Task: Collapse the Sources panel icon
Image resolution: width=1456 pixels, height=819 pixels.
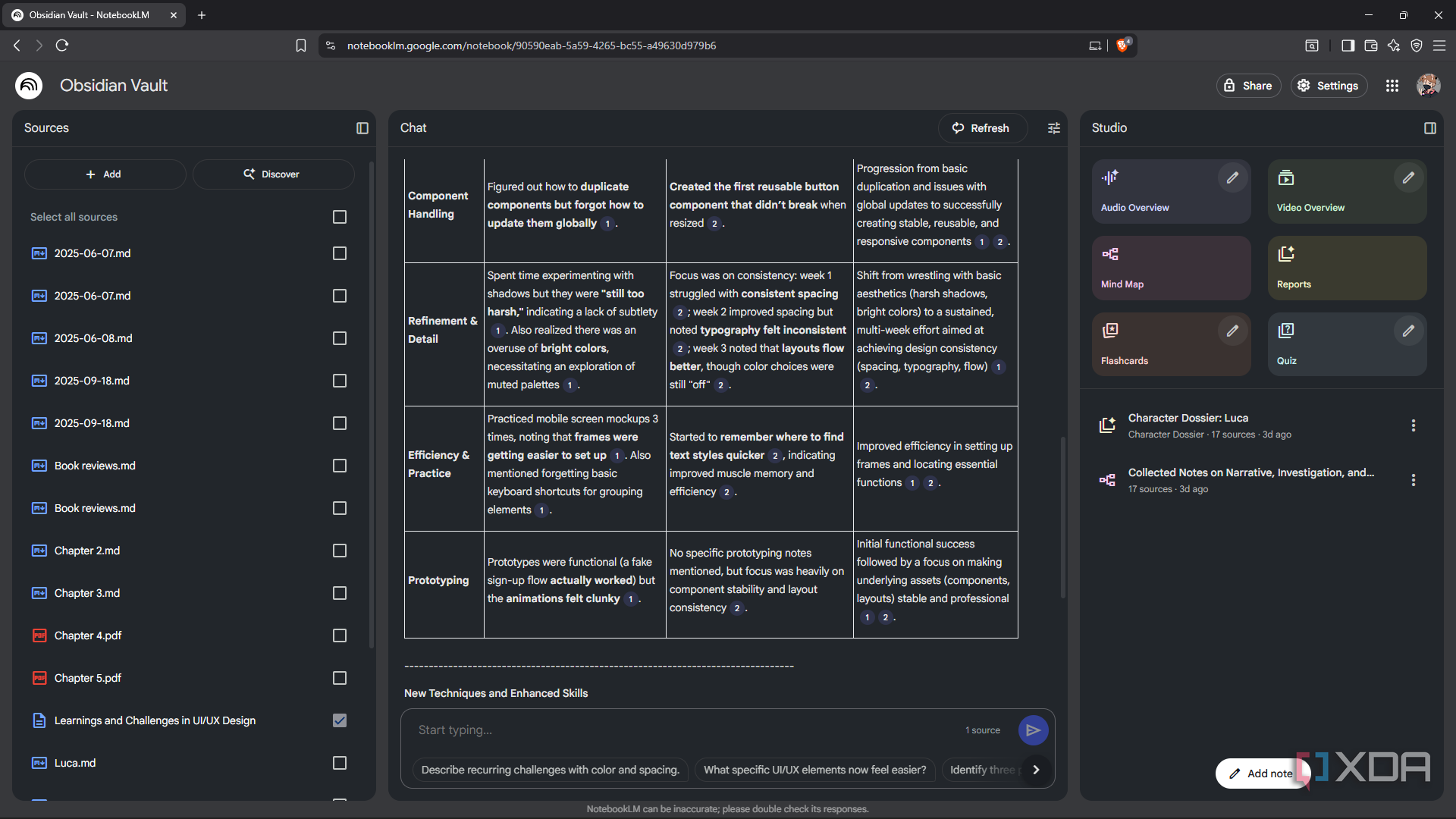Action: [362, 128]
